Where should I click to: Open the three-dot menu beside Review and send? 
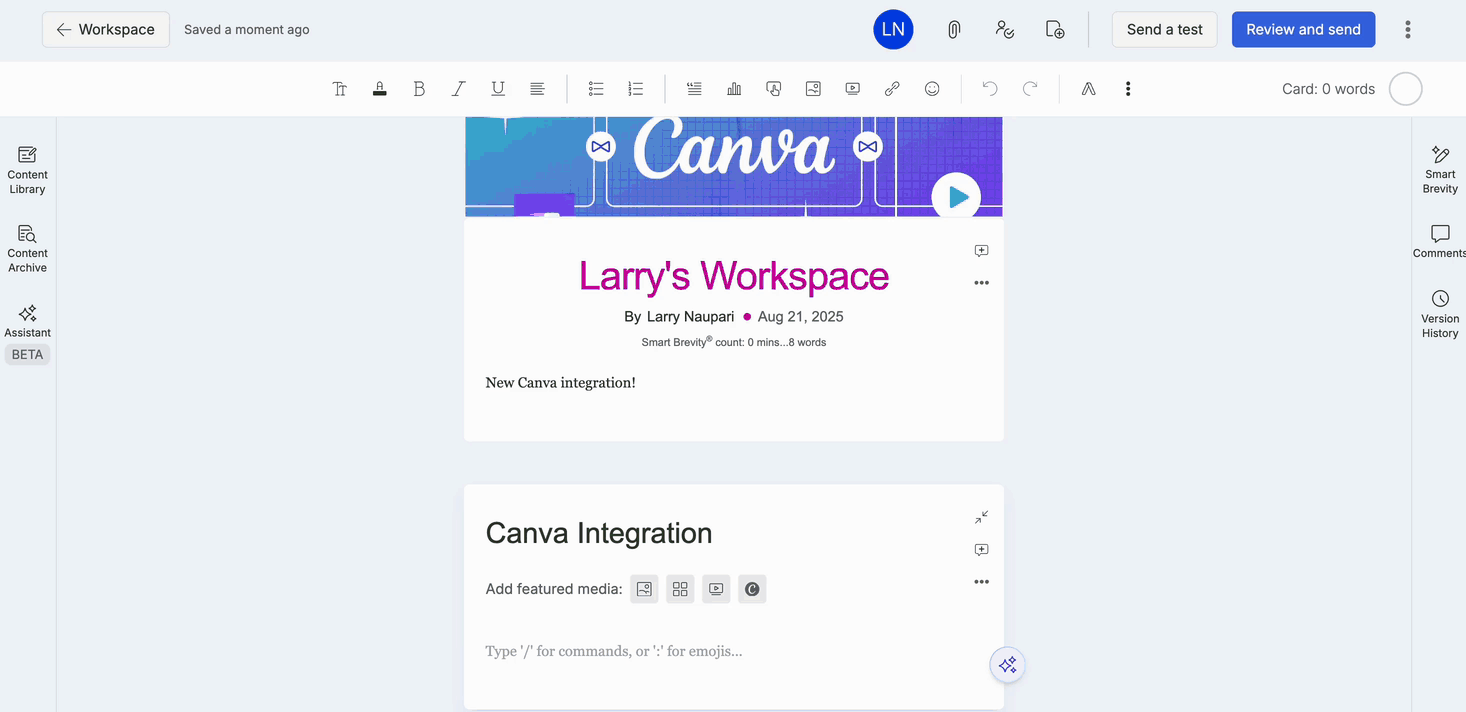(x=1407, y=30)
